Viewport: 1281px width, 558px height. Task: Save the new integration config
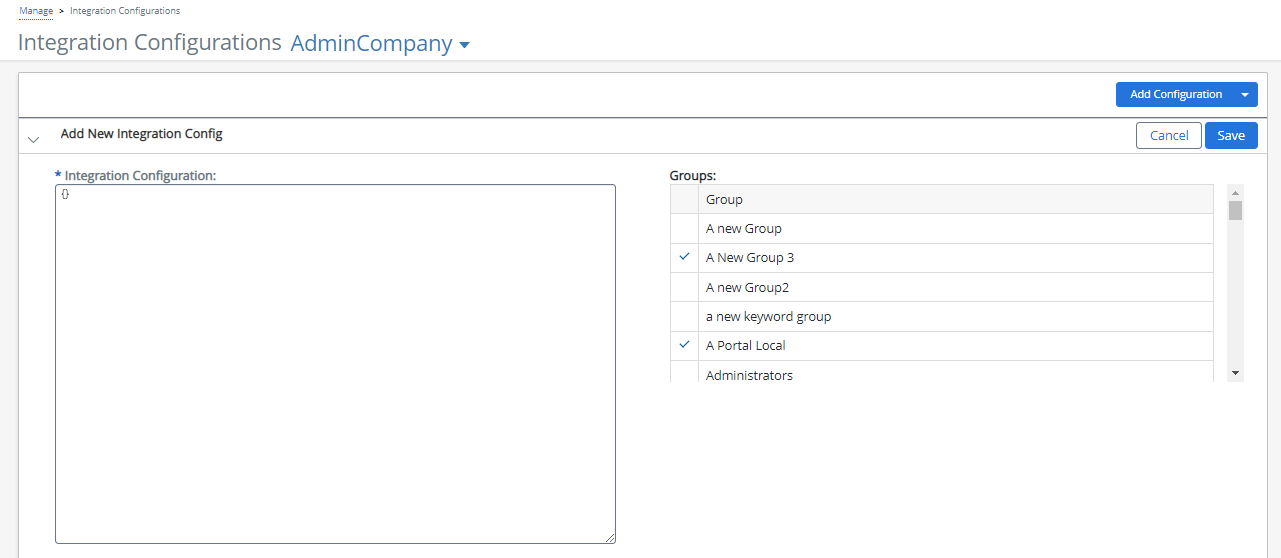tap(1230, 136)
